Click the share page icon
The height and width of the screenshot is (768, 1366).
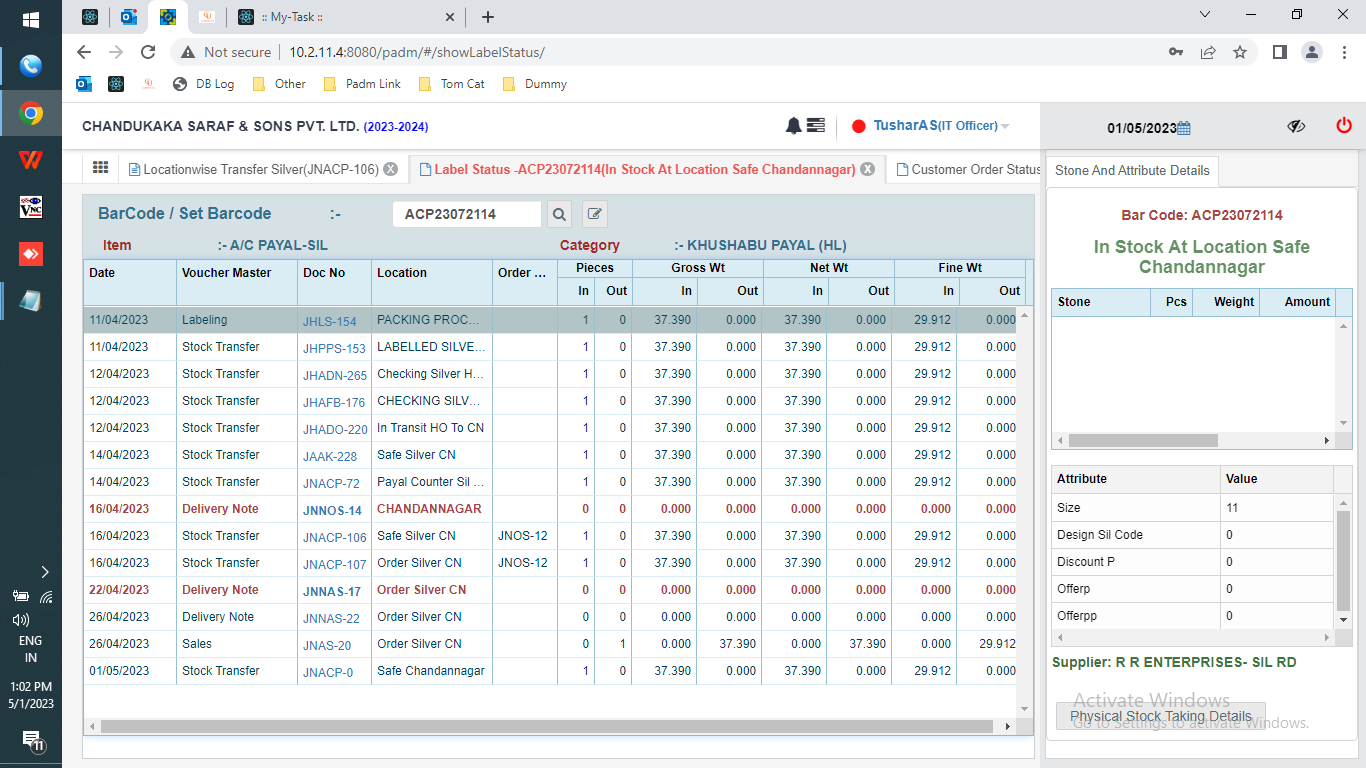click(x=1208, y=52)
